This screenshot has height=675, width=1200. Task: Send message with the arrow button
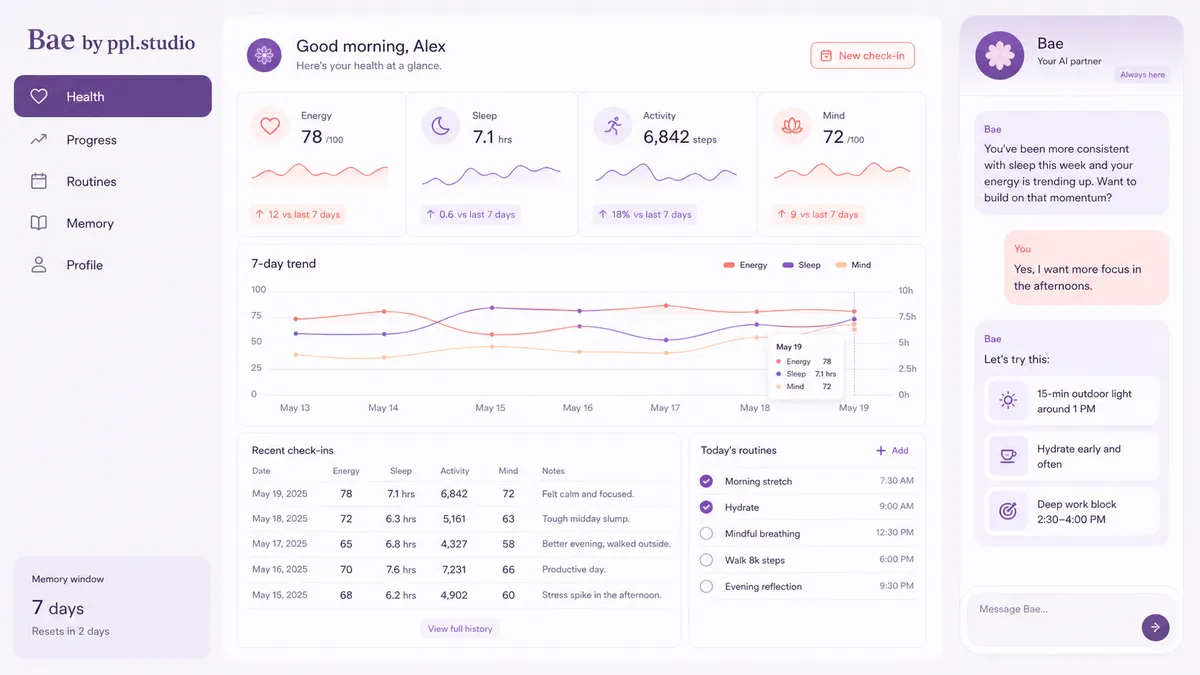tap(1155, 627)
